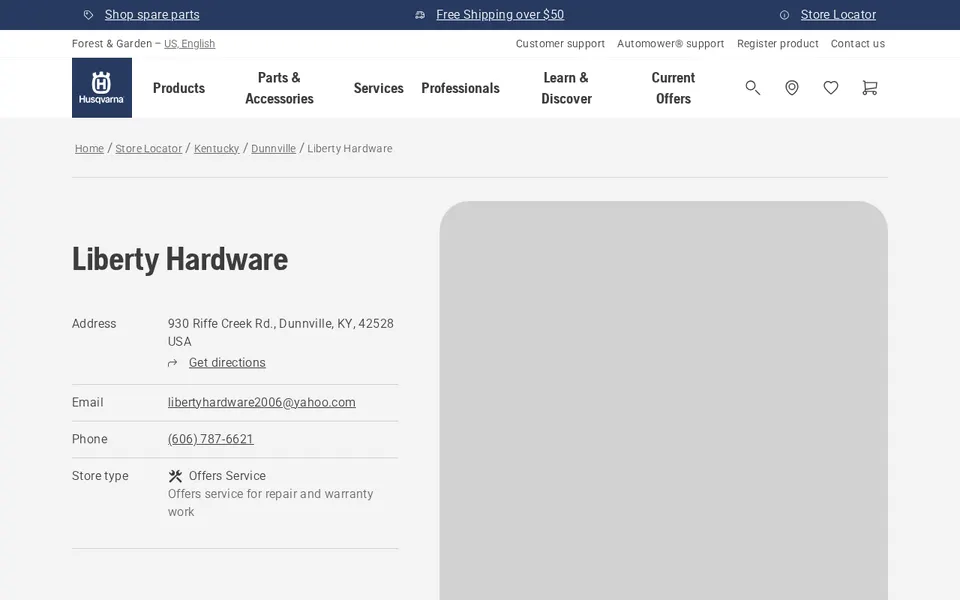The height and width of the screenshot is (600, 960).
Task: Click Free Shipping over $50 link
Action: (500, 15)
